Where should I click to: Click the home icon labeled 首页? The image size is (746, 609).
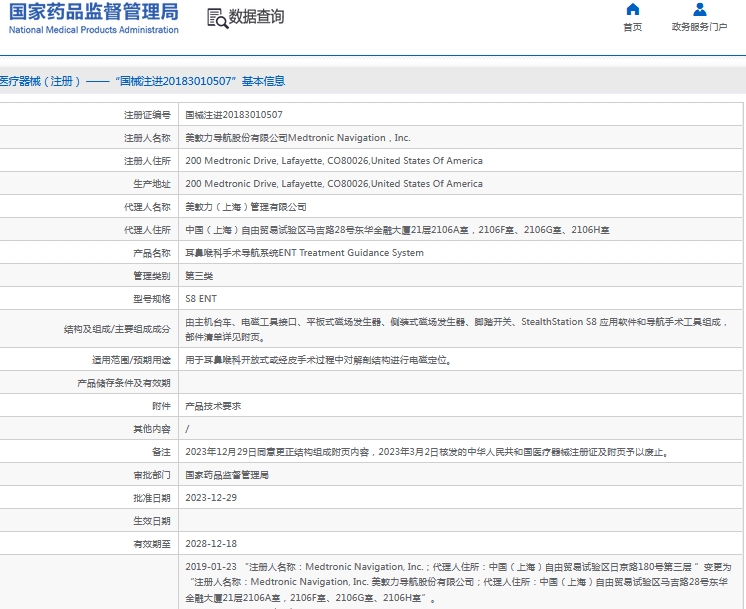pyautogui.click(x=632, y=9)
